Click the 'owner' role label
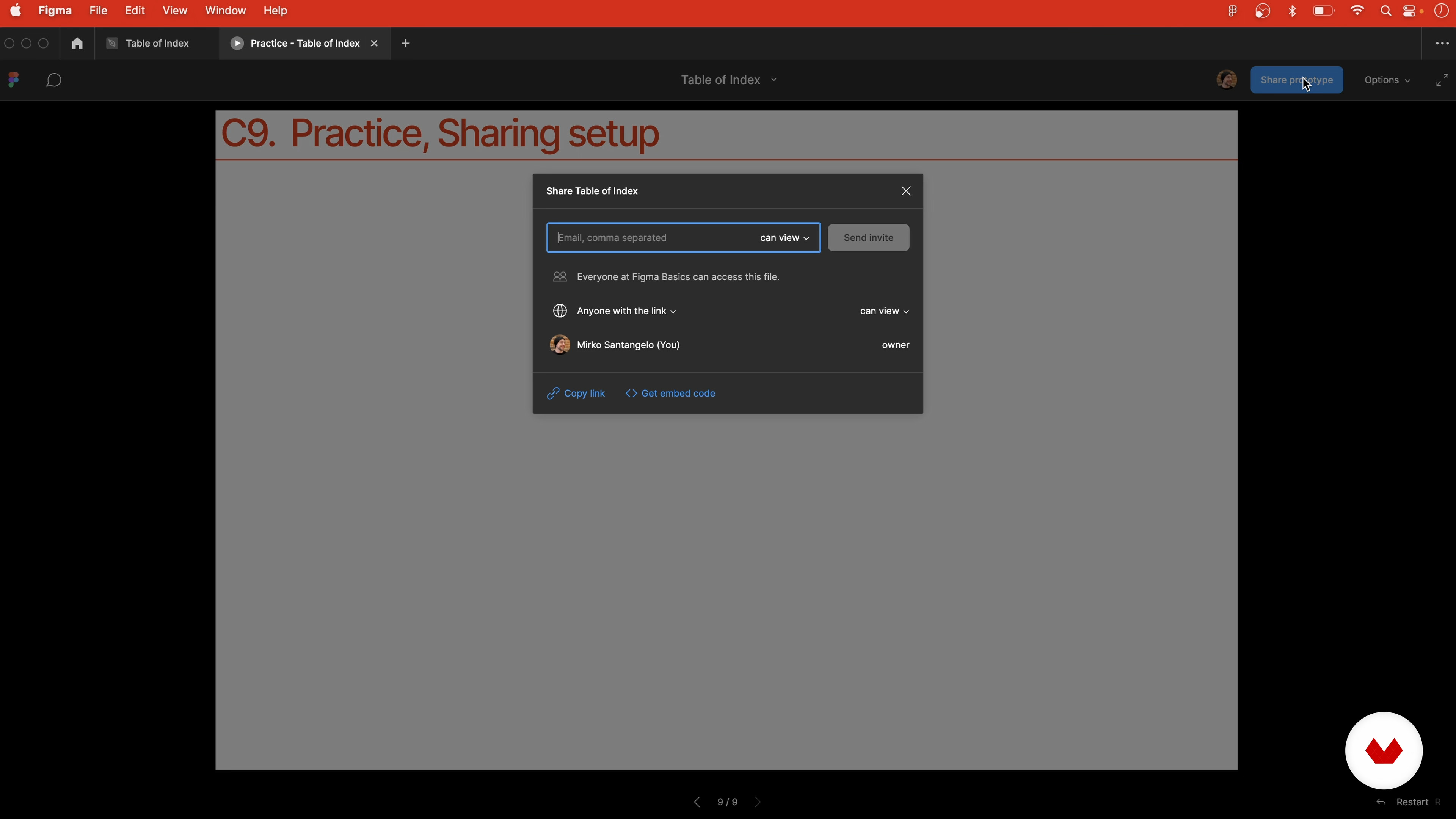Image resolution: width=1456 pixels, height=819 pixels. click(x=895, y=345)
